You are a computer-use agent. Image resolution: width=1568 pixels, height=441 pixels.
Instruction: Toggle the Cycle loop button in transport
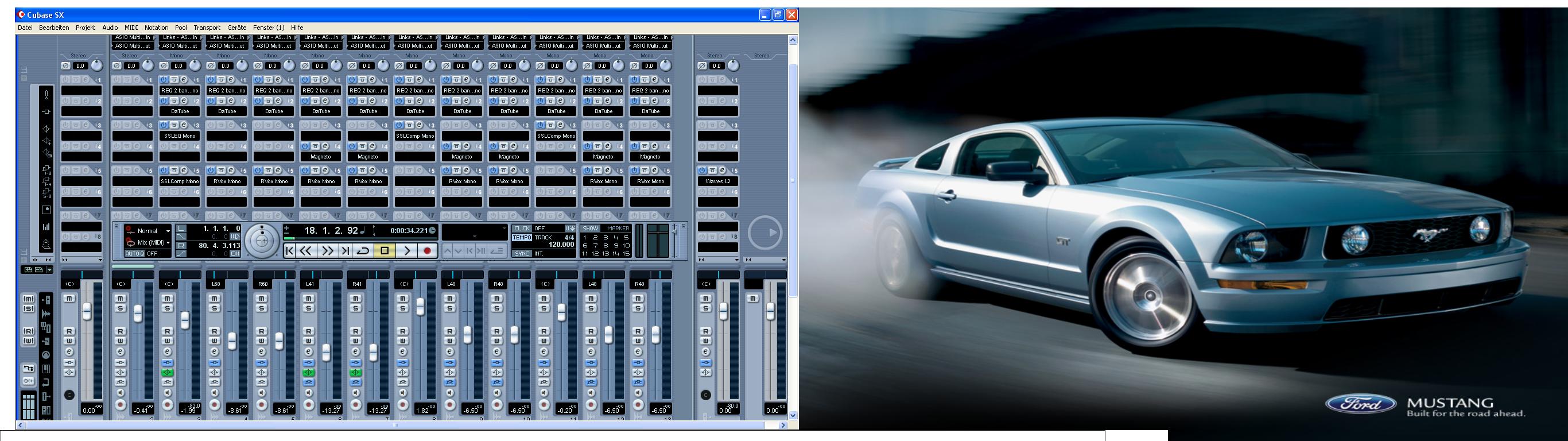point(363,250)
